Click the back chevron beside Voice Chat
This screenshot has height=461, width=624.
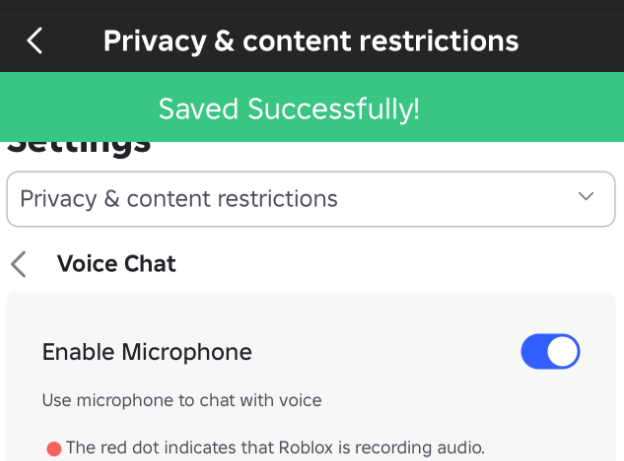18,264
